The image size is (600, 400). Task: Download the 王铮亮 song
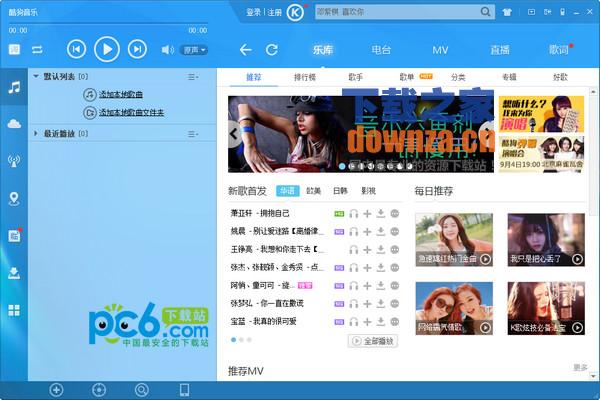click(380, 250)
